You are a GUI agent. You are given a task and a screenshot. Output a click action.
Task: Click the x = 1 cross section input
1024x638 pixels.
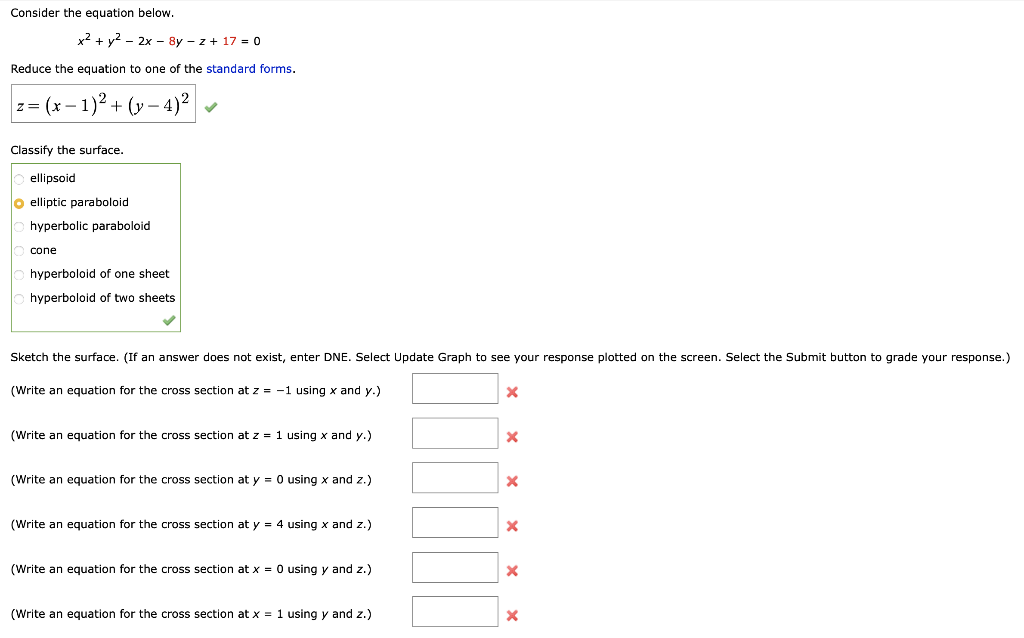pyautogui.click(x=455, y=612)
